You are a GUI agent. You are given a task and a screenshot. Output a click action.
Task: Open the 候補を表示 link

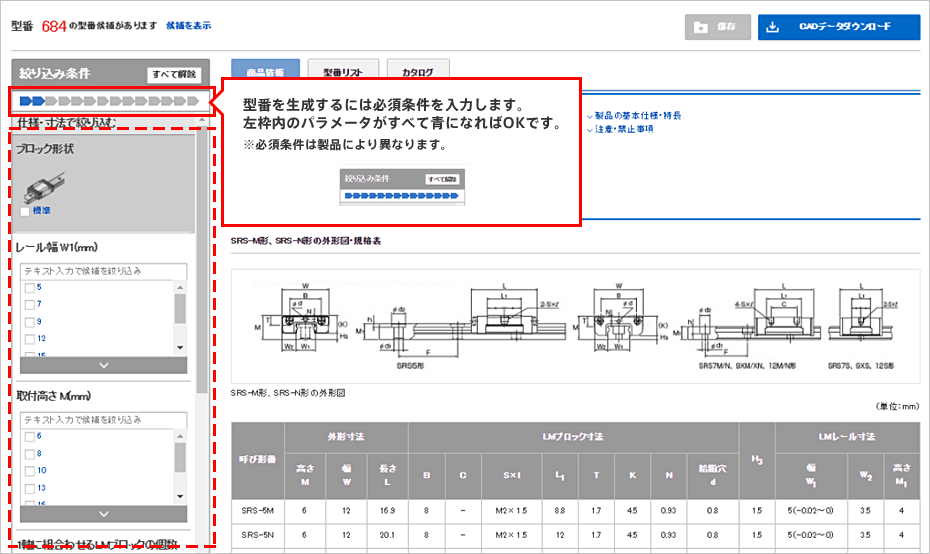click(189, 26)
